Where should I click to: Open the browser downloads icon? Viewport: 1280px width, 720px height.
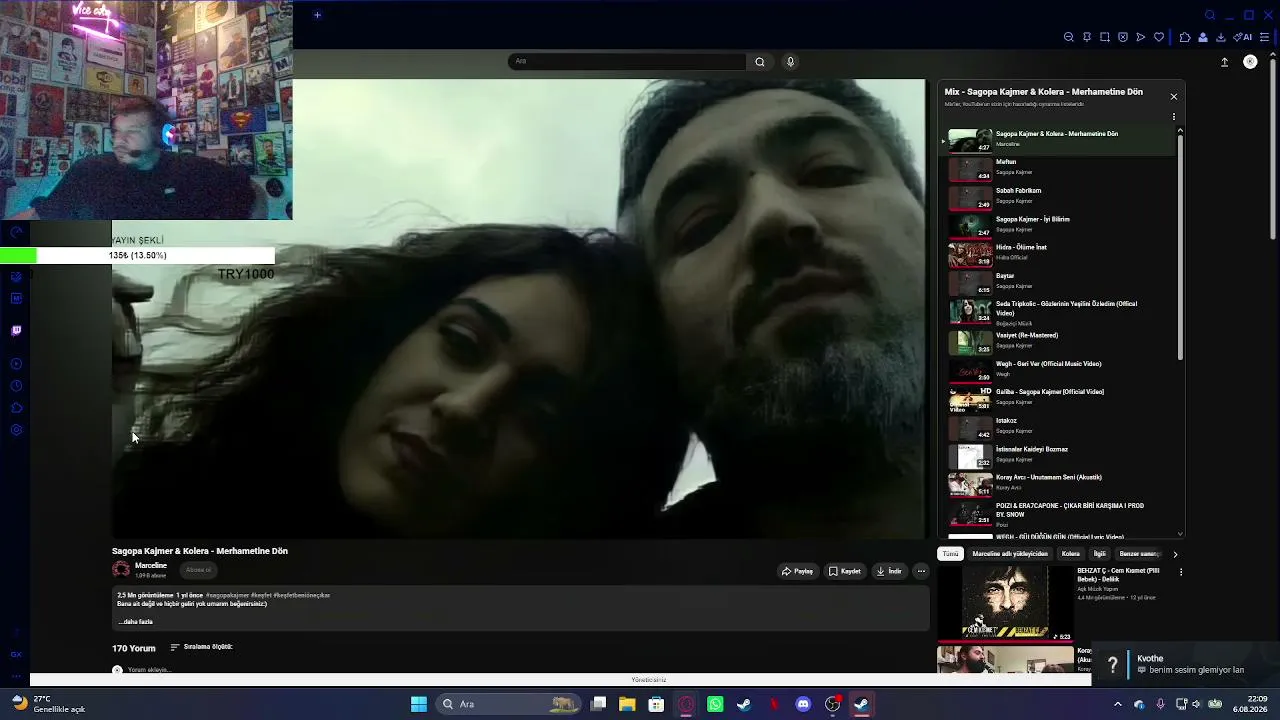point(1221,37)
